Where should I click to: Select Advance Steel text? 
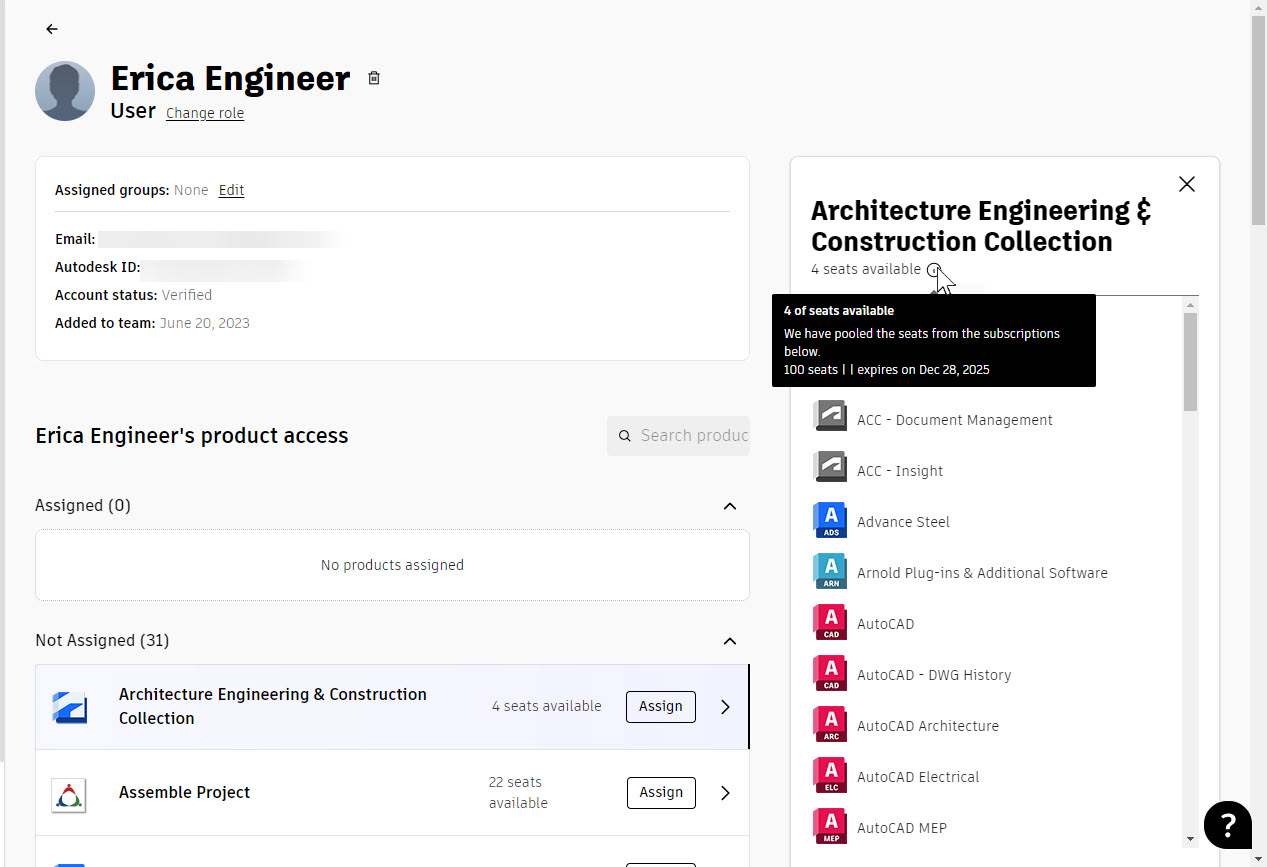point(903,522)
